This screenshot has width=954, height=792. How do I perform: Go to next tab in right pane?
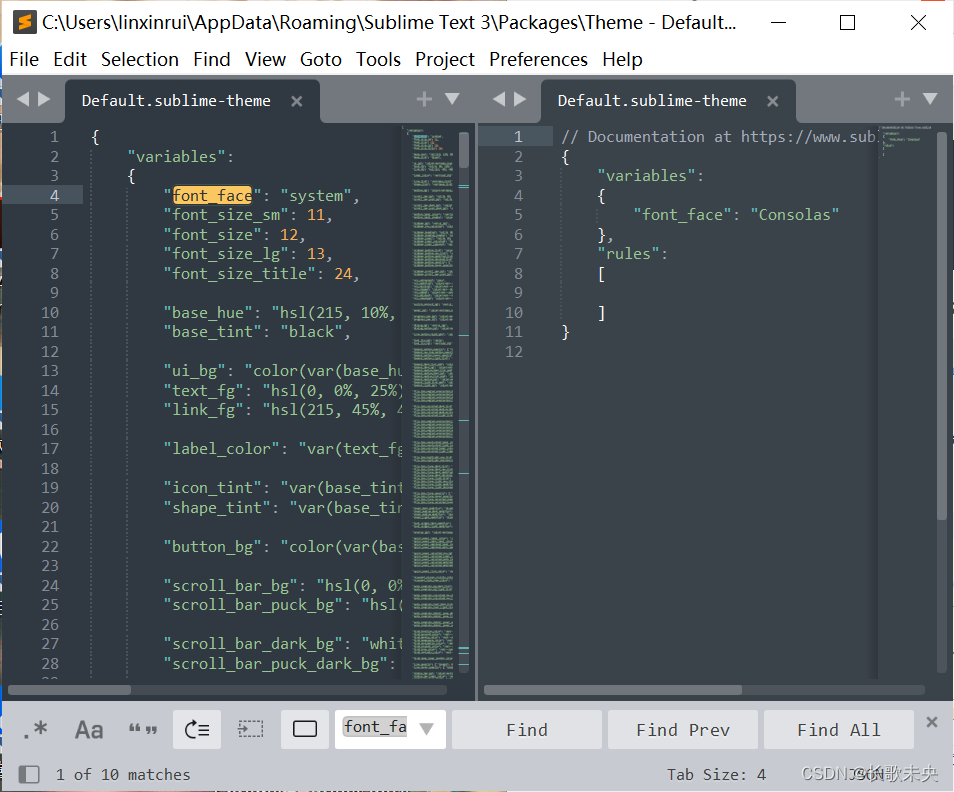coord(520,99)
